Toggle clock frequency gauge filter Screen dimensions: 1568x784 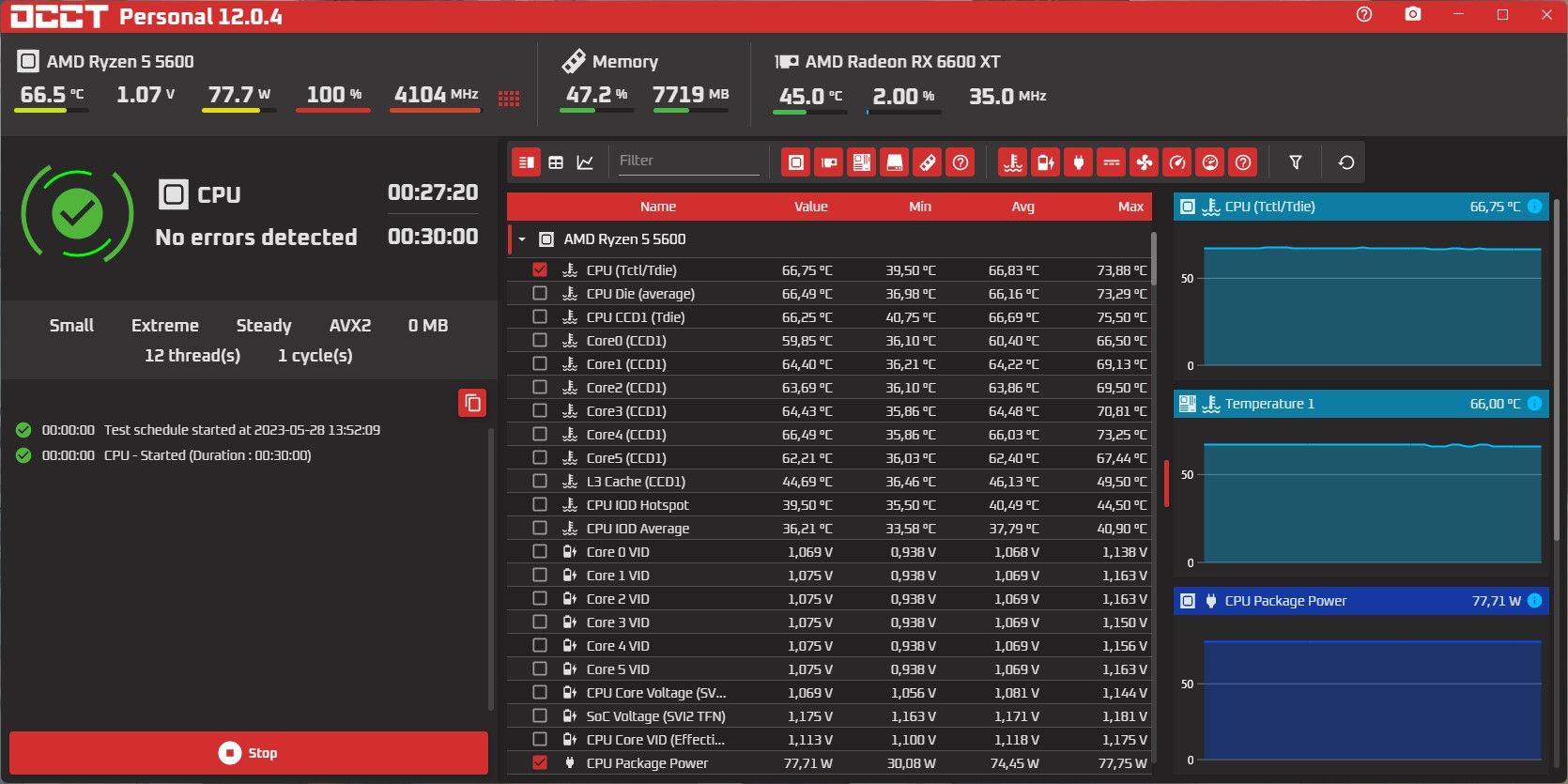click(1177, 162)
